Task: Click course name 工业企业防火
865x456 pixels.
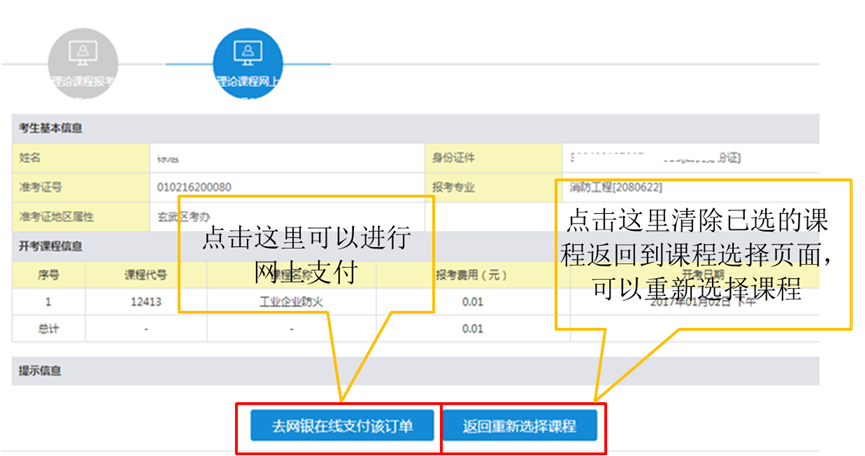Action: [x=290, y=301]
